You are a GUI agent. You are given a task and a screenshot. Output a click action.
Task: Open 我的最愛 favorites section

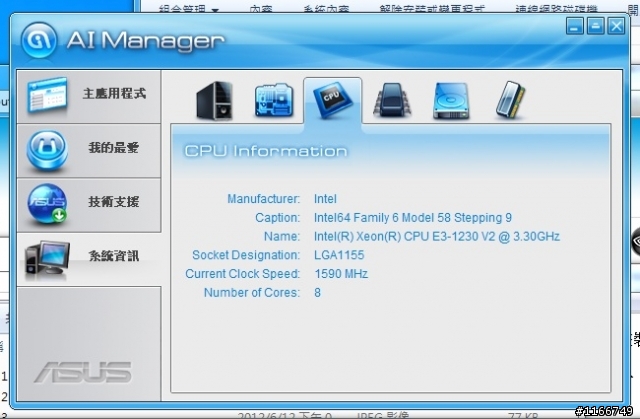[x=89, y=151]
